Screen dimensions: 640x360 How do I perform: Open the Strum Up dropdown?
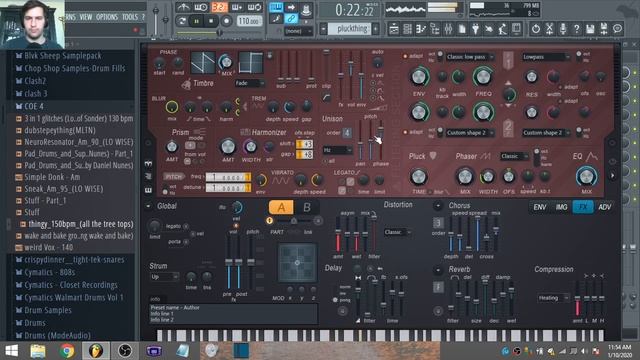tap(164, 277)
